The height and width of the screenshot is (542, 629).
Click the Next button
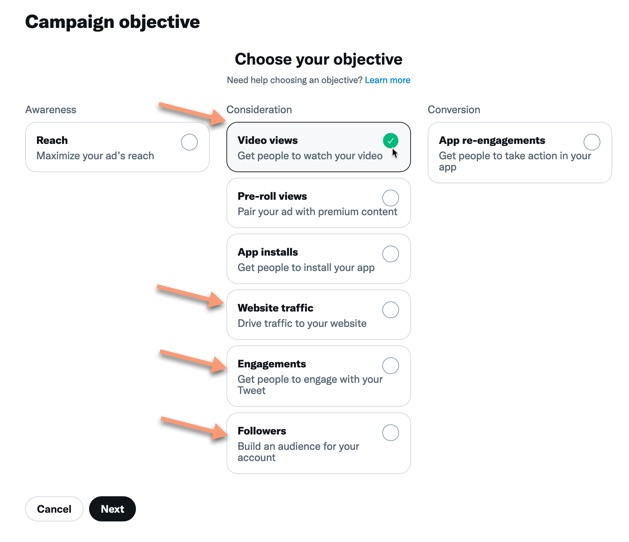112,509
